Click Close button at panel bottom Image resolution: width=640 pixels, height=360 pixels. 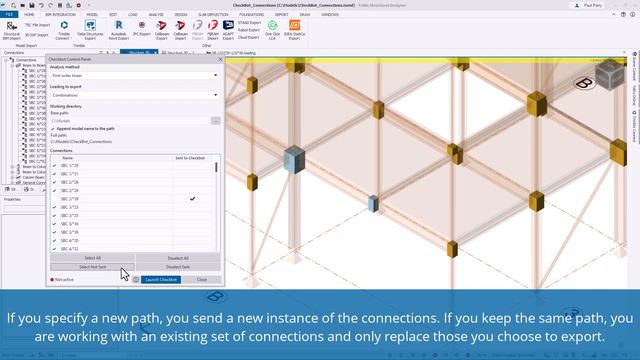click(202, 280)
